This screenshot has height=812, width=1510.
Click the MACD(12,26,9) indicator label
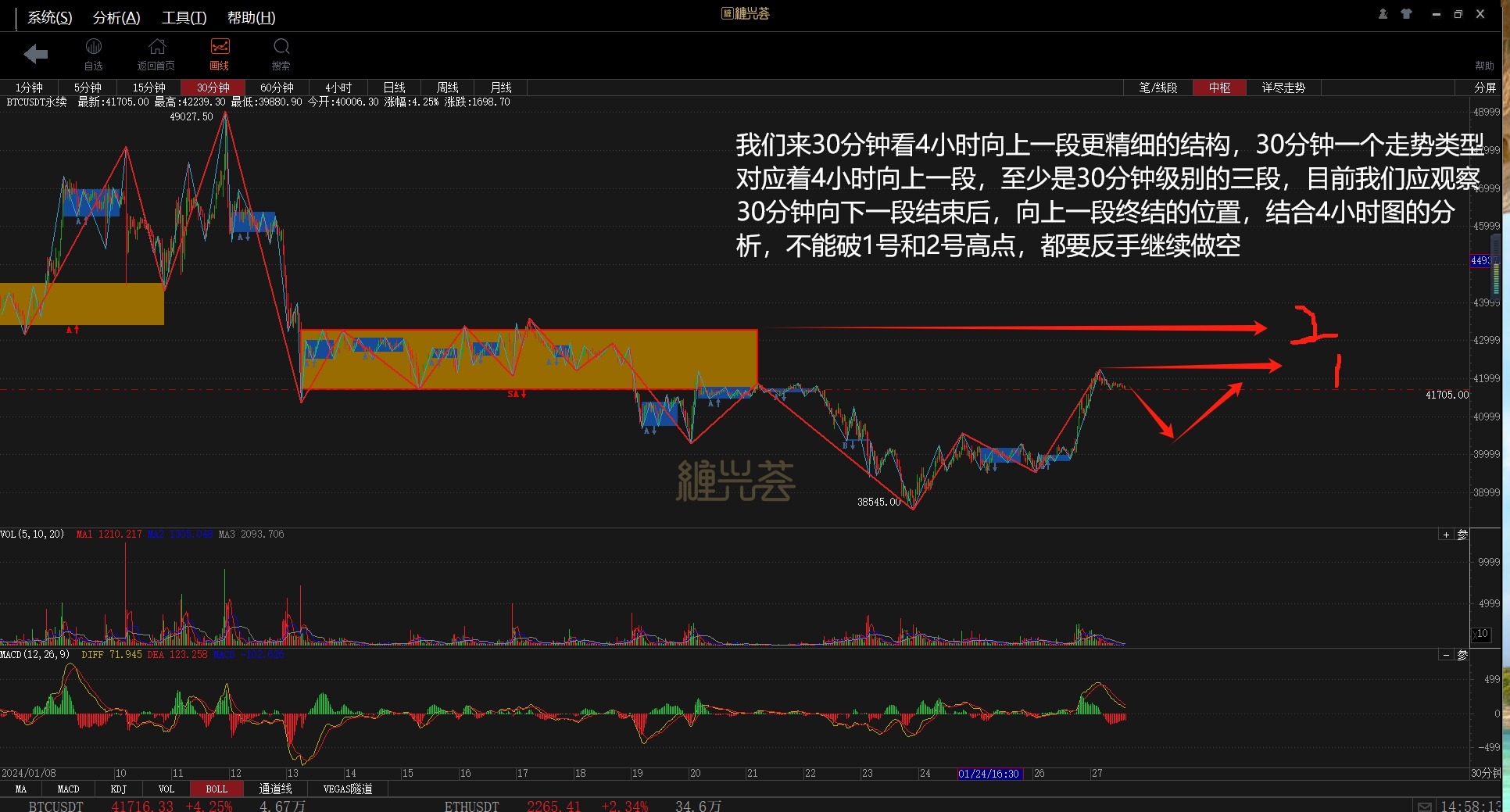point(35,654)
